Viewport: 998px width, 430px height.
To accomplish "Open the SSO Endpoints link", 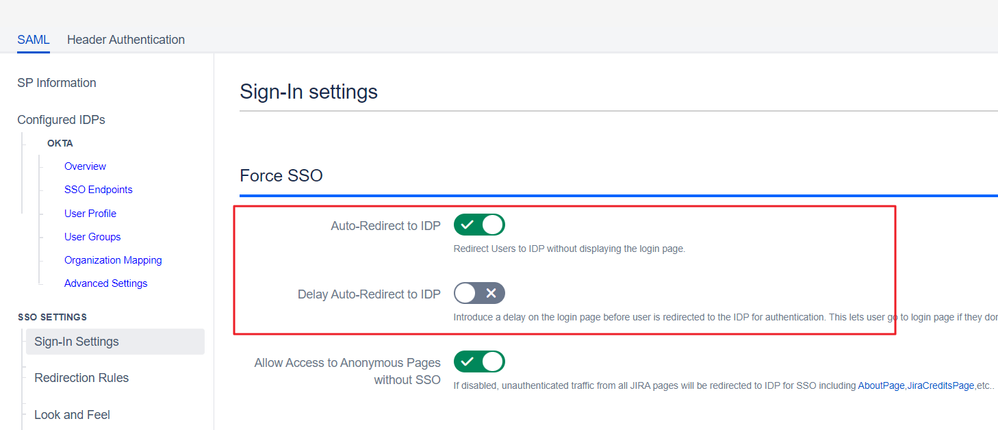I will pos(98,190).
